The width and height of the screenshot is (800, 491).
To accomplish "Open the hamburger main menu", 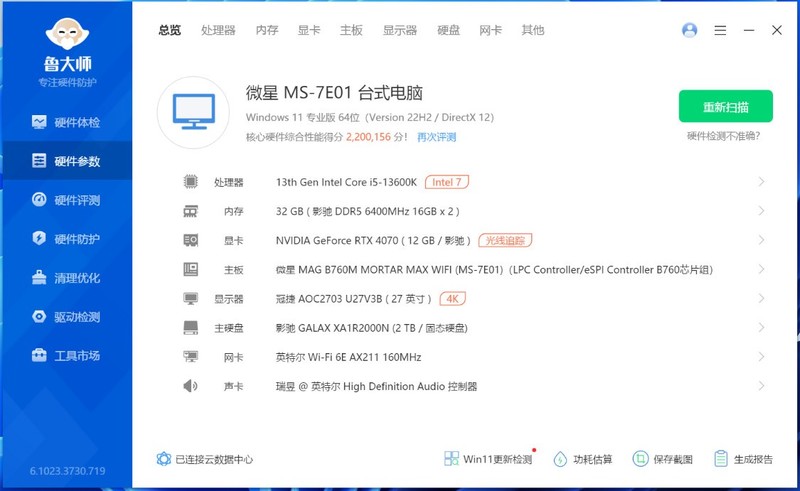I will click(x=720, y=30).
